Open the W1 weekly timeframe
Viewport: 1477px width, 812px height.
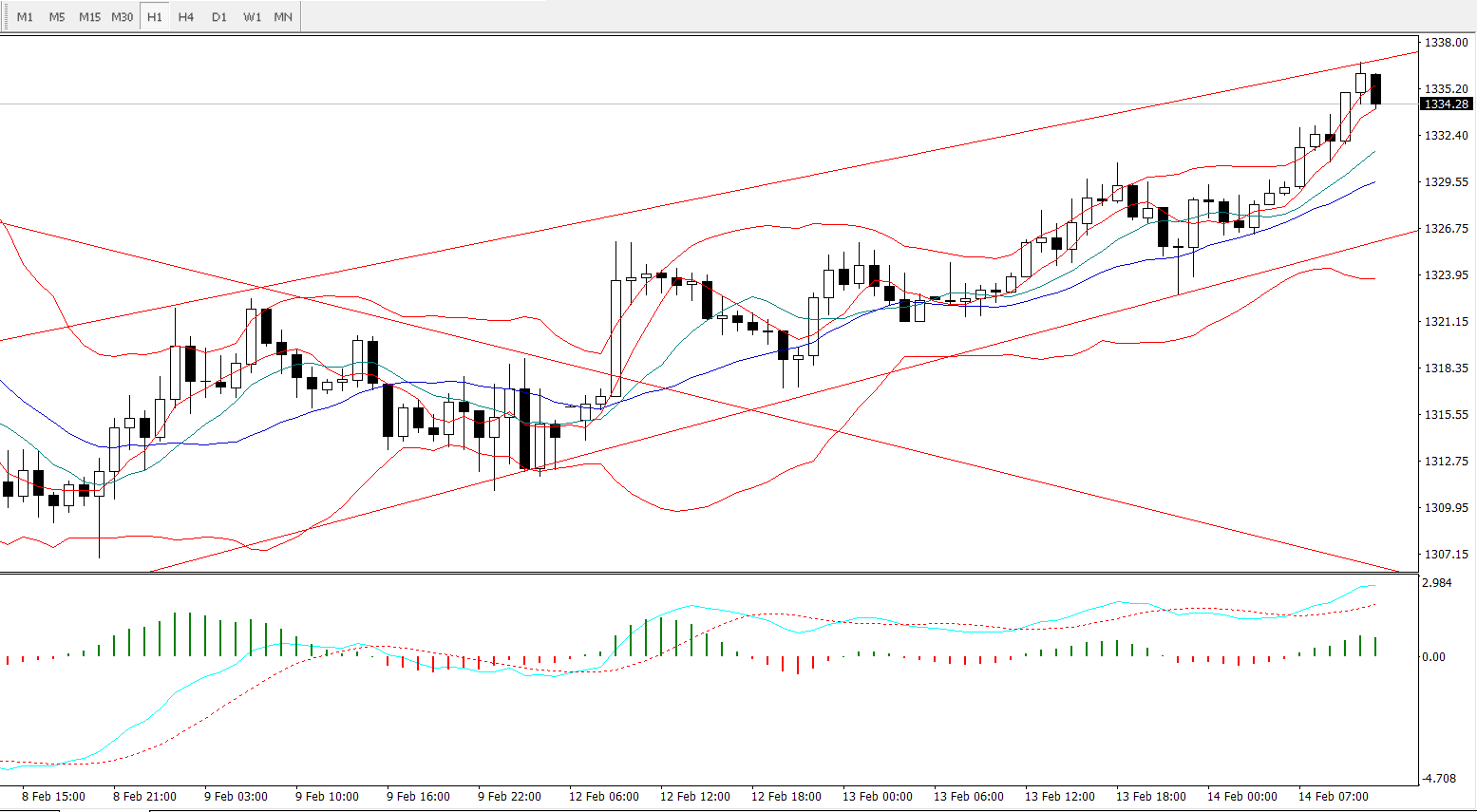point(252,17)
